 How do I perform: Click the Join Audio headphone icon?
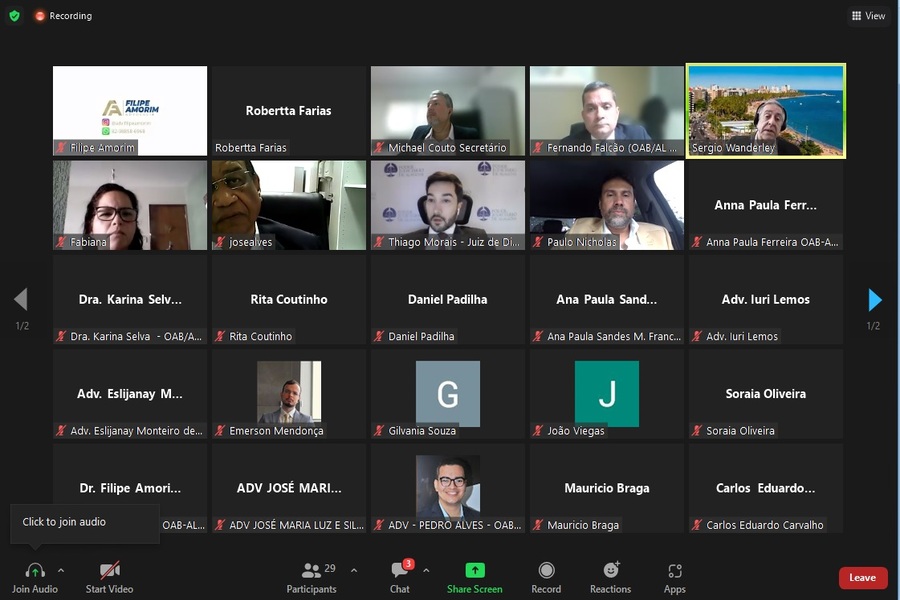tap(35, 570)
